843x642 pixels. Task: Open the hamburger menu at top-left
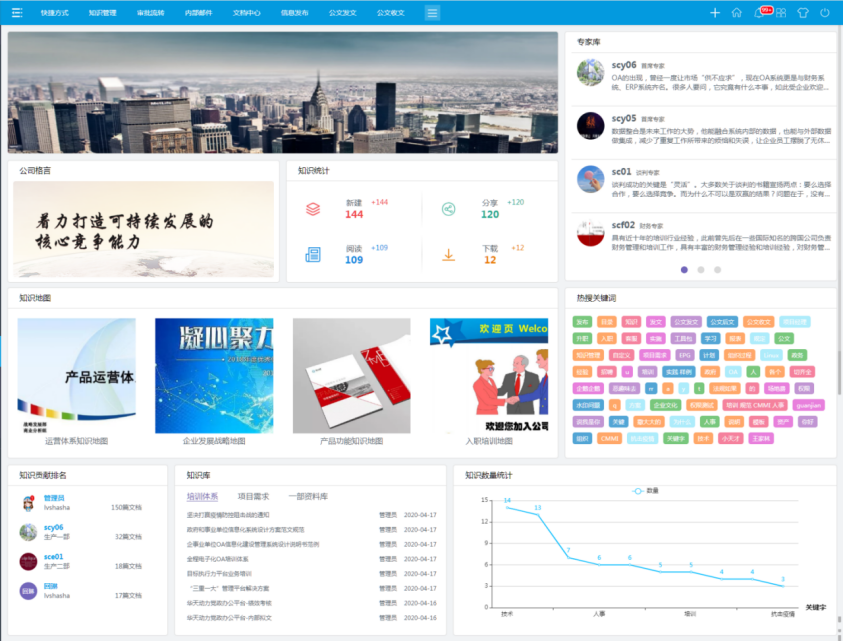(18, 13)
